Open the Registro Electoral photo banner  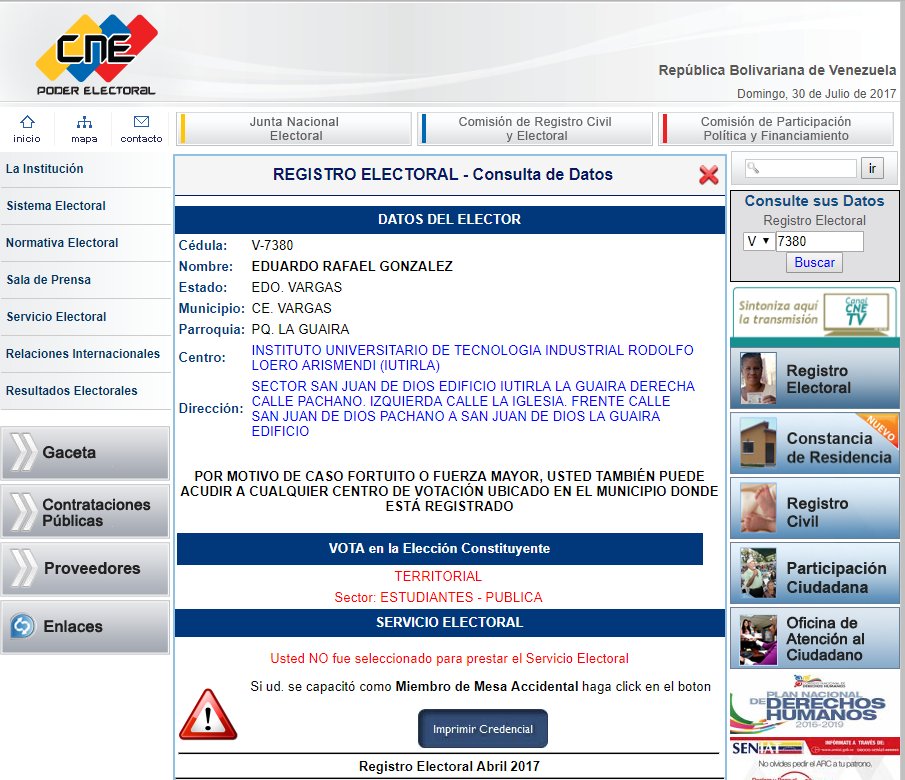pyautogui.click(x=815, y=378)
